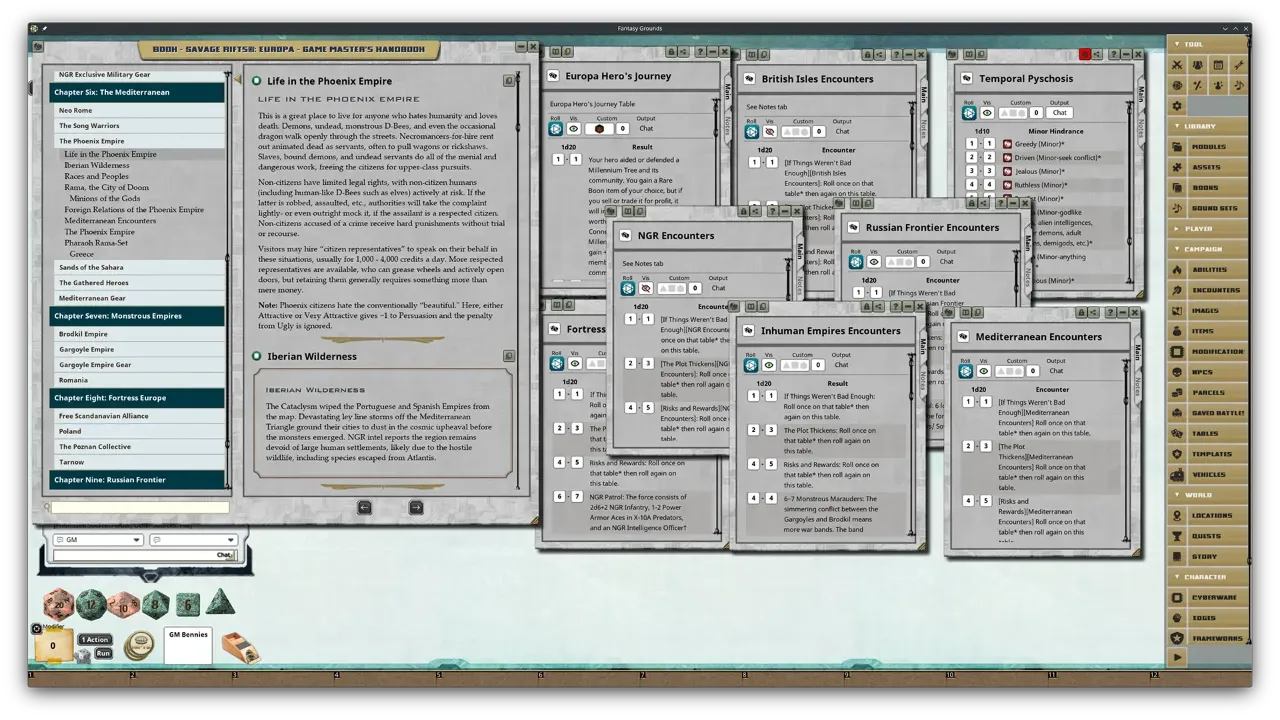The image size is (1280, 720).
Task: Collapse the World sidebar section
Action: (1208, 495)
